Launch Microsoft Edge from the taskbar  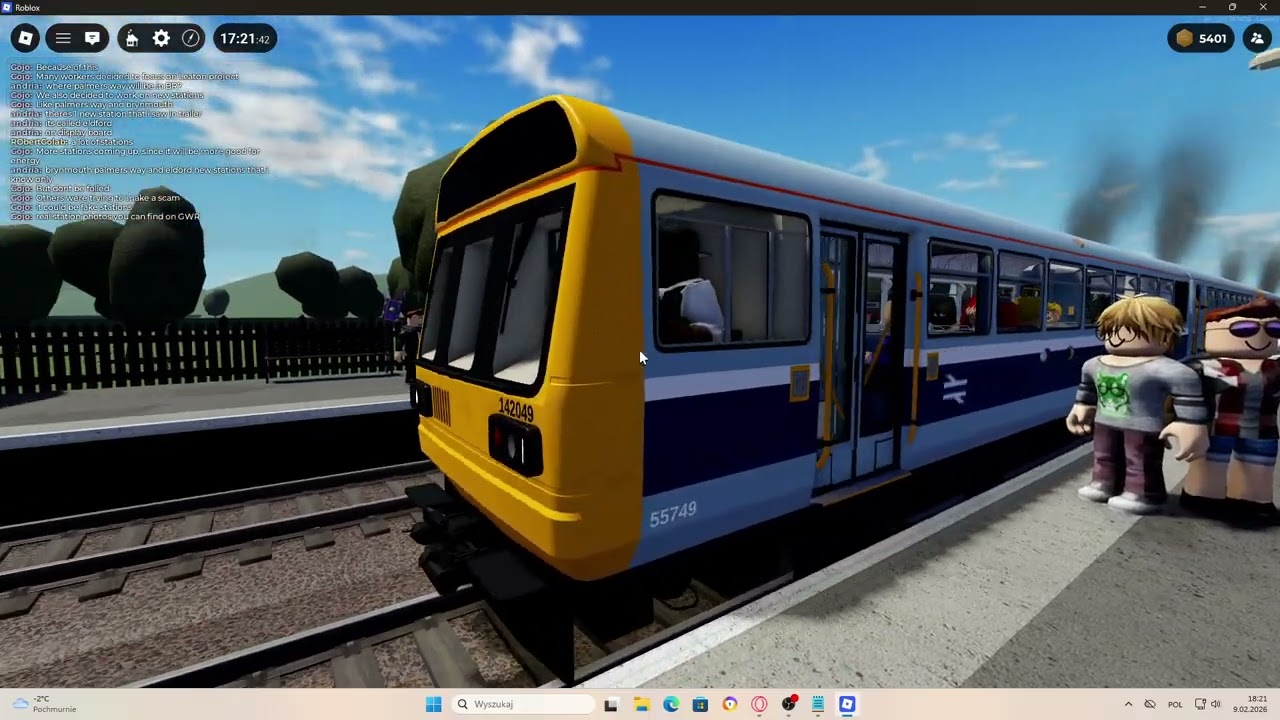click(670, 704)
